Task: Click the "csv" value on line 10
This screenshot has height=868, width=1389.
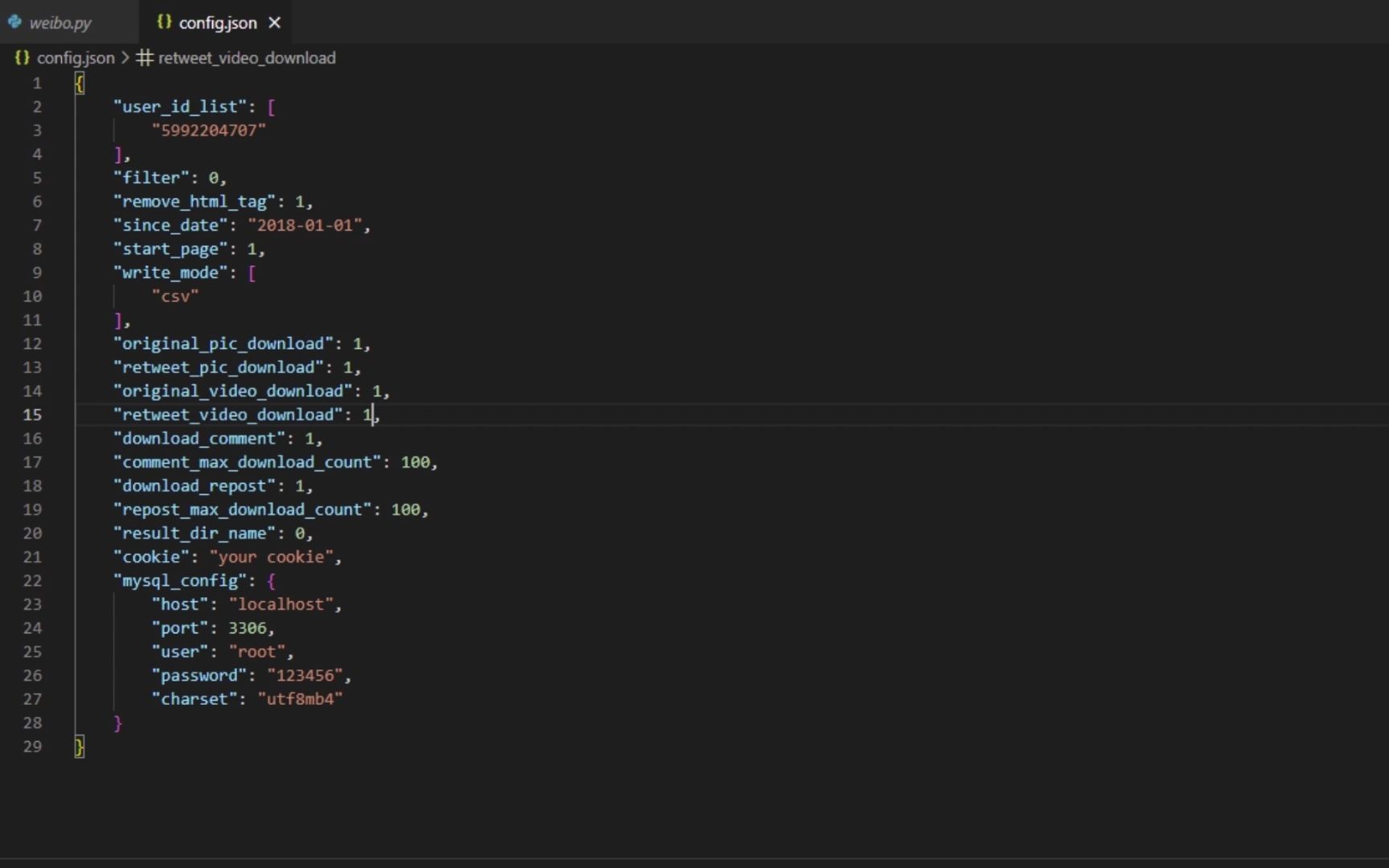Action: click(x=175, y=297)
